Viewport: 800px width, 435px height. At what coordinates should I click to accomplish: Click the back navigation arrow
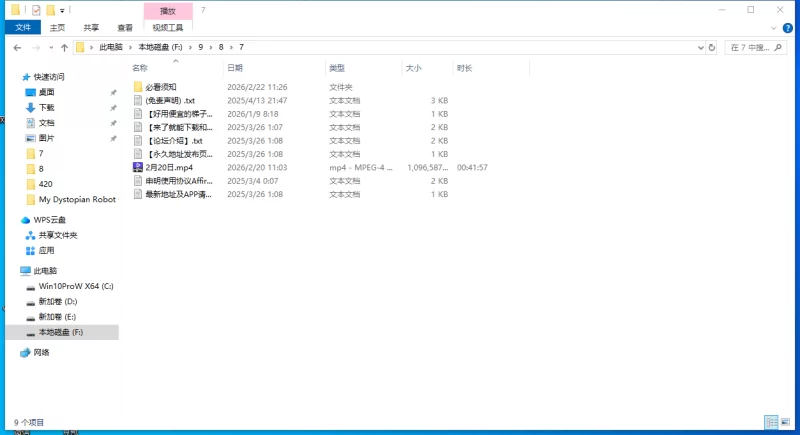pos(18,47)
